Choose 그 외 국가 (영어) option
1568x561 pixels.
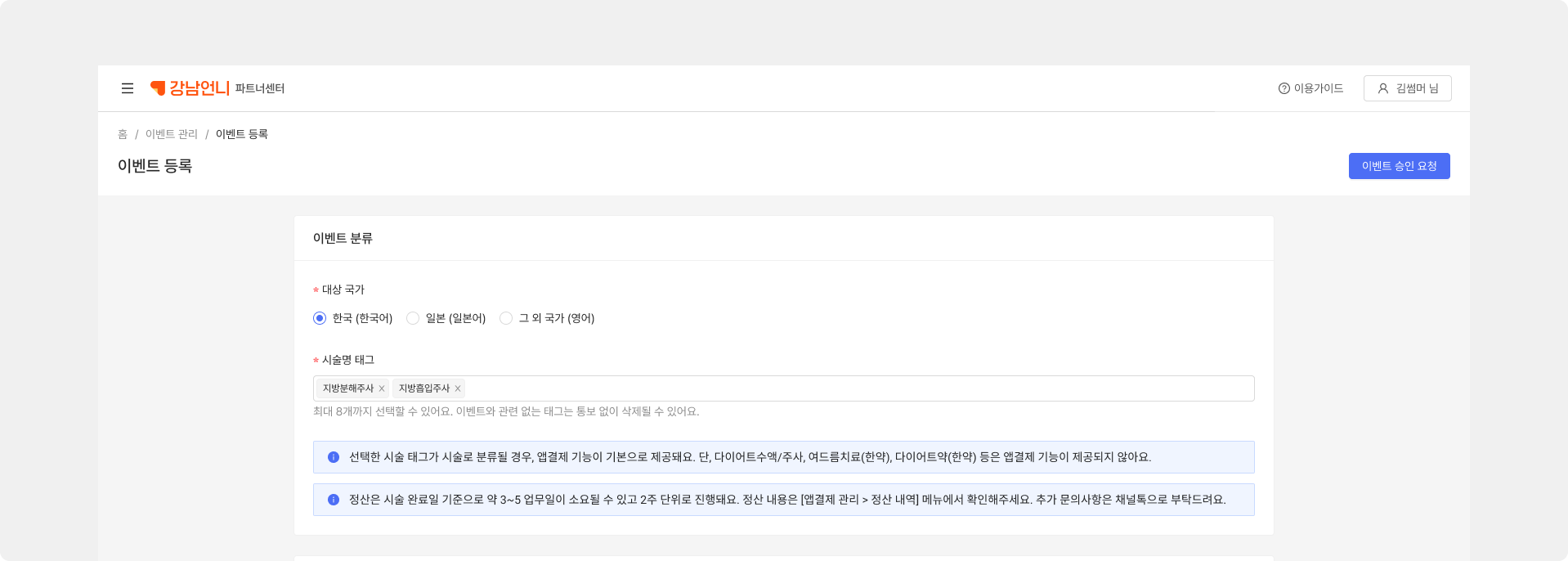click(x=506, y=318)
